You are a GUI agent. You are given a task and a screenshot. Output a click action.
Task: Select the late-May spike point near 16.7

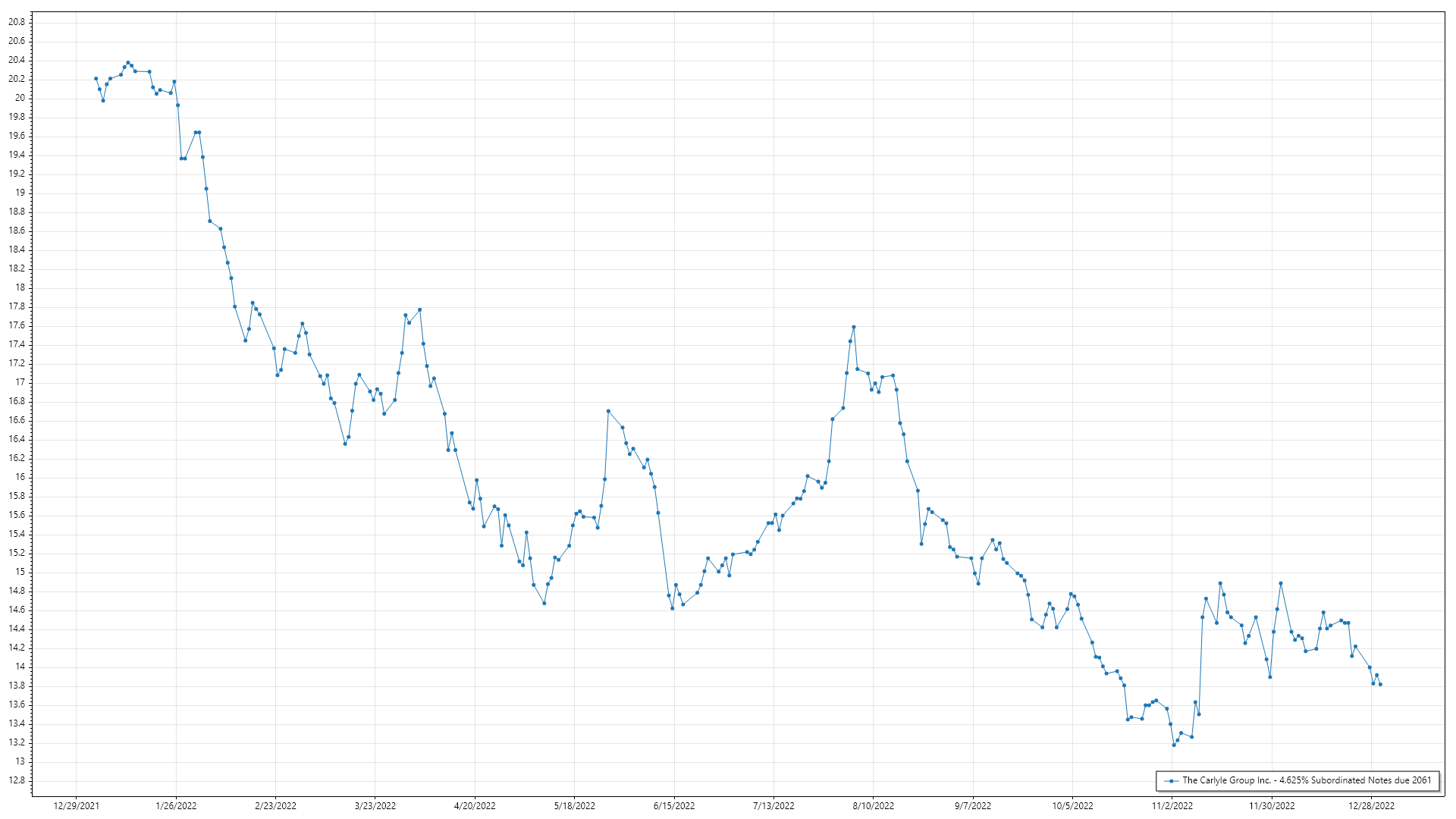[608, 411]
